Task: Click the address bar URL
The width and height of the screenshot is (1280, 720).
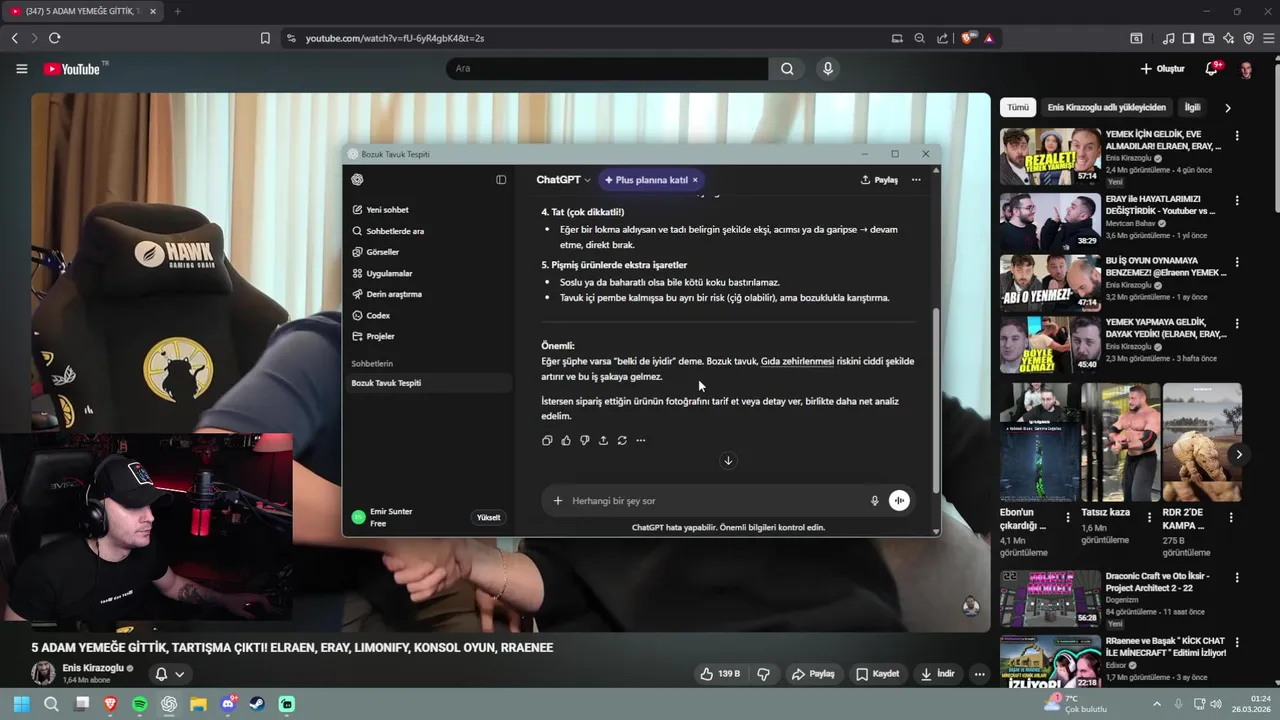Action: point(394,38)
